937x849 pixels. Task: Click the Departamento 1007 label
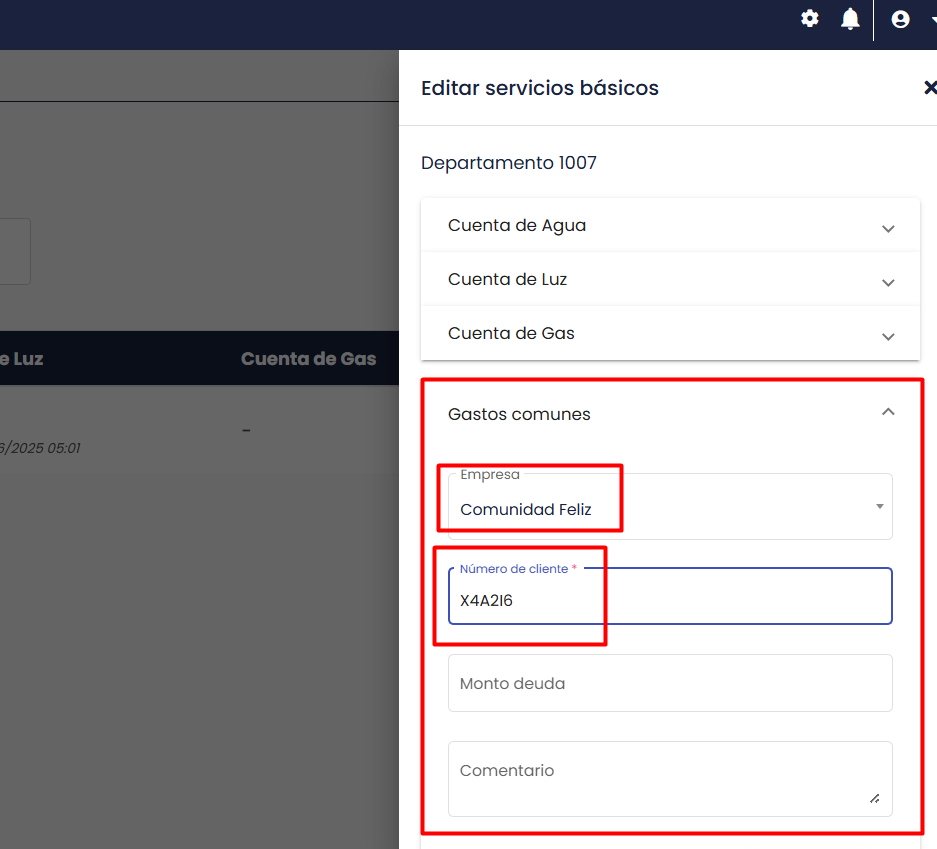click(x=509, y=163)
